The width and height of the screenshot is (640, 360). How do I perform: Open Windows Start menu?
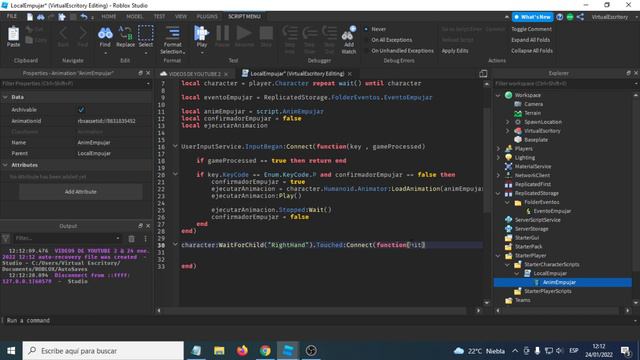11,351
